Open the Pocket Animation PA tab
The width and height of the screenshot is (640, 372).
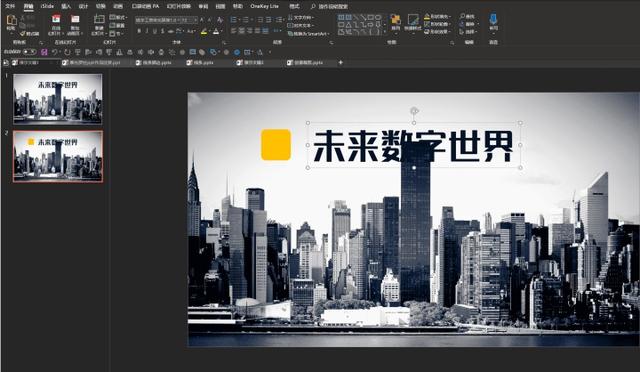[145, 6]
